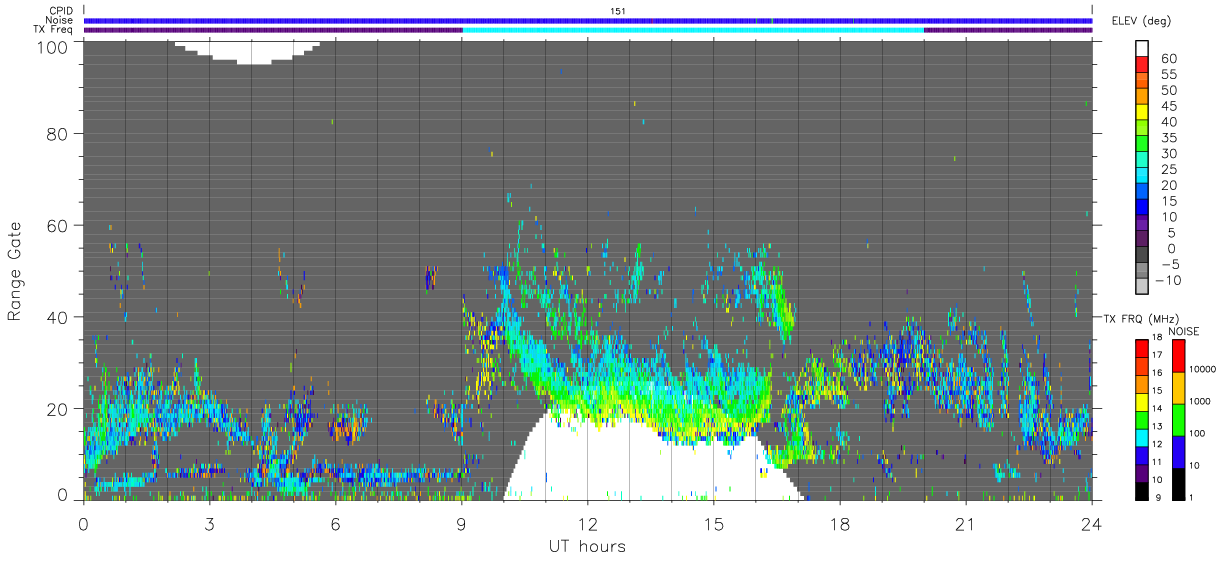Click the "17" label on TX FRQ colorbar

1156,355
